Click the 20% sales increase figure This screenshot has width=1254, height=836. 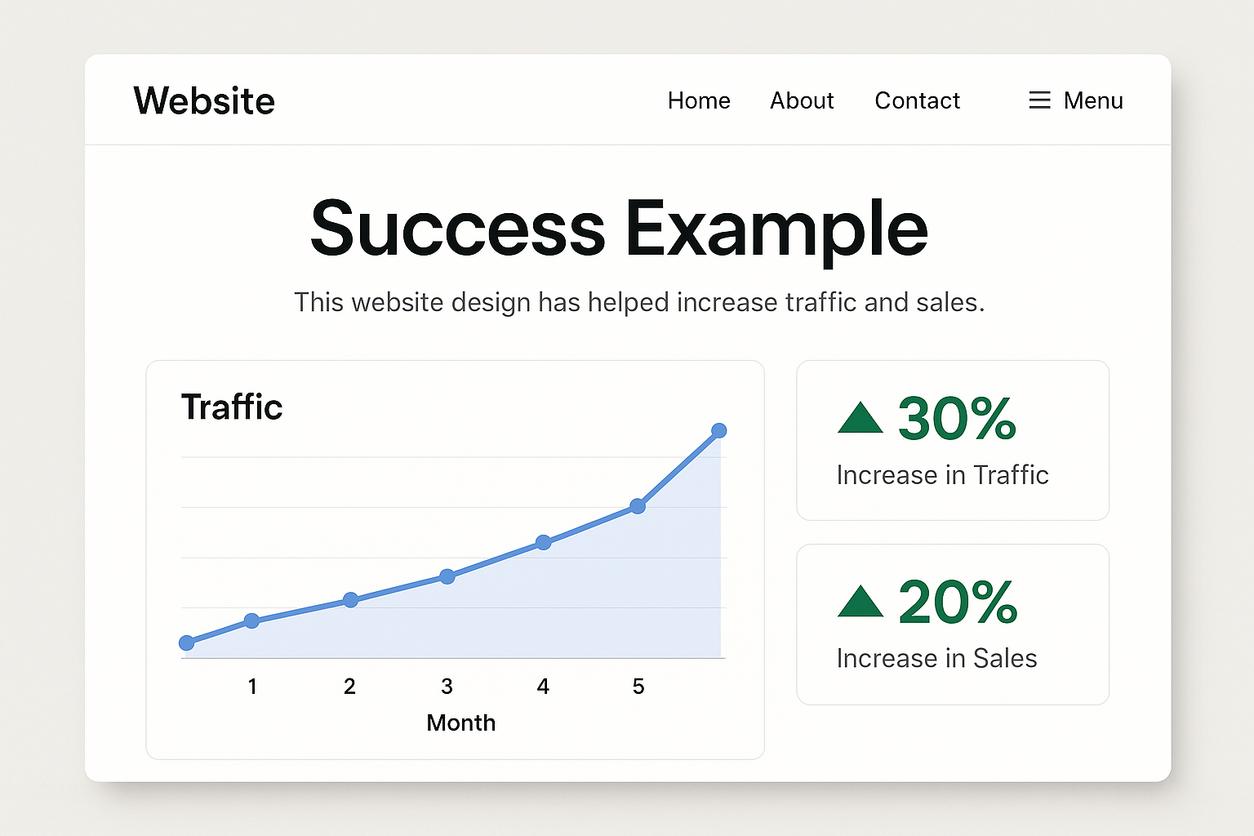tap(957, 602)
